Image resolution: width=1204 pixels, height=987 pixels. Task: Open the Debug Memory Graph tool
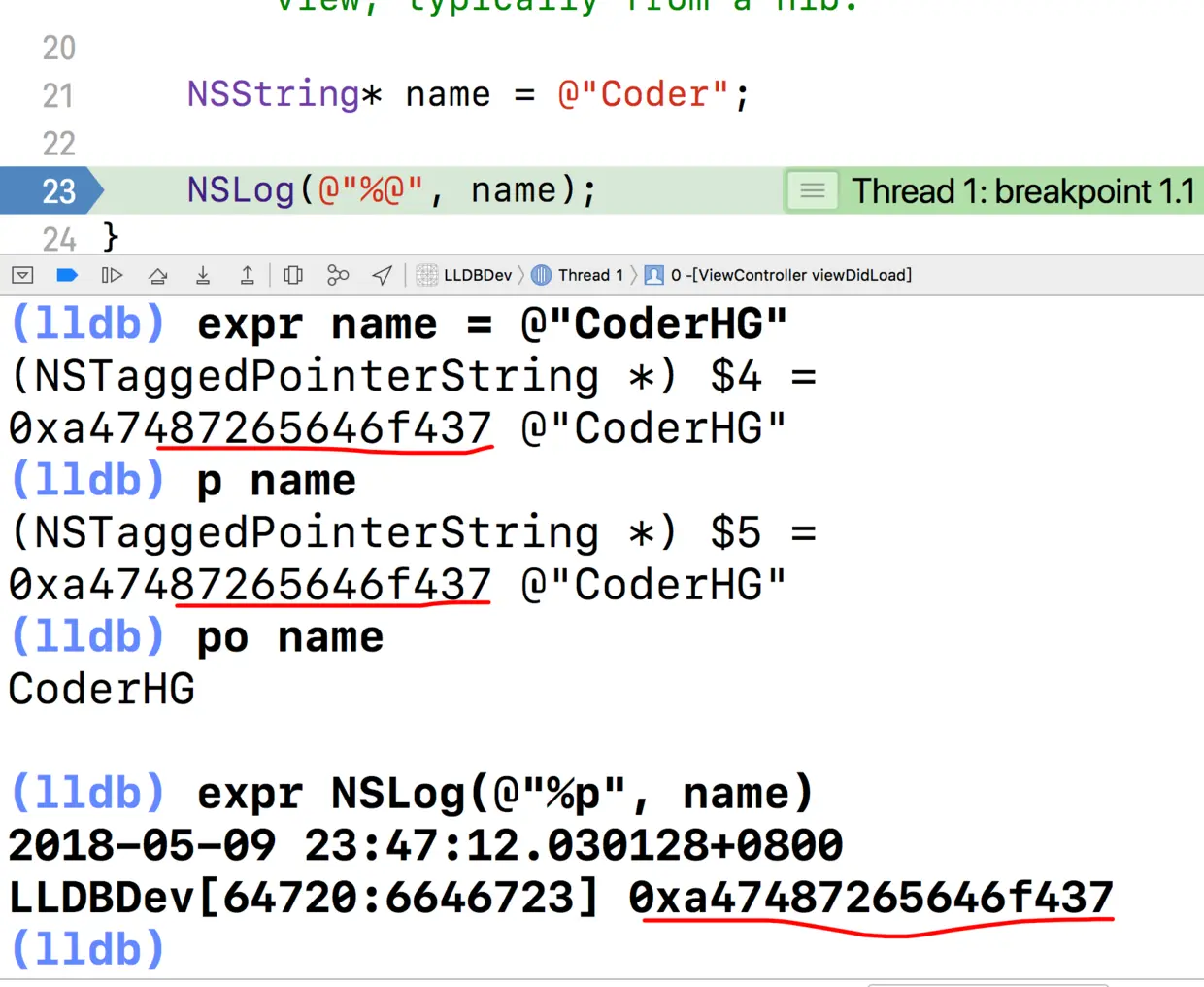[337, 275]
